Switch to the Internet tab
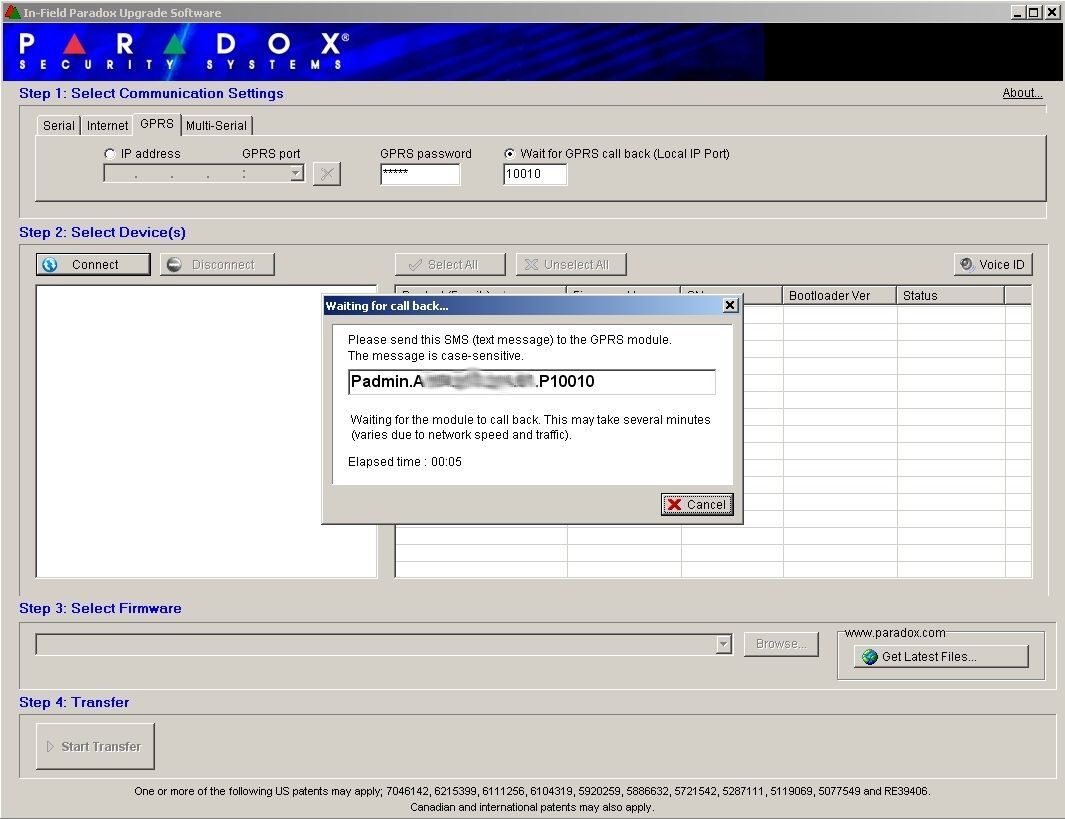Screen dimensions: 1065x819 point(107,126)
